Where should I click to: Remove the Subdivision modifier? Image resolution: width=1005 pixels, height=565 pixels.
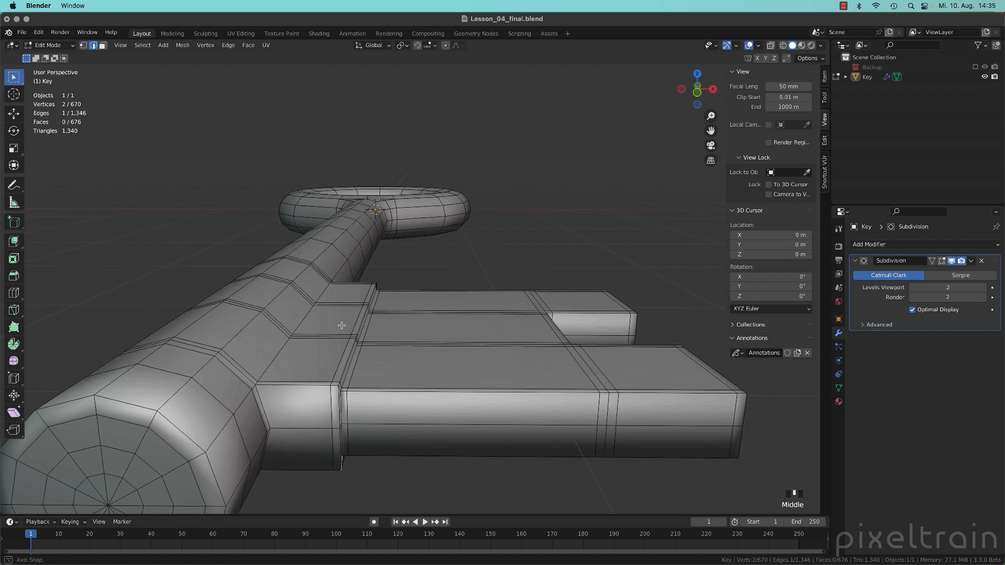point(981,261)
